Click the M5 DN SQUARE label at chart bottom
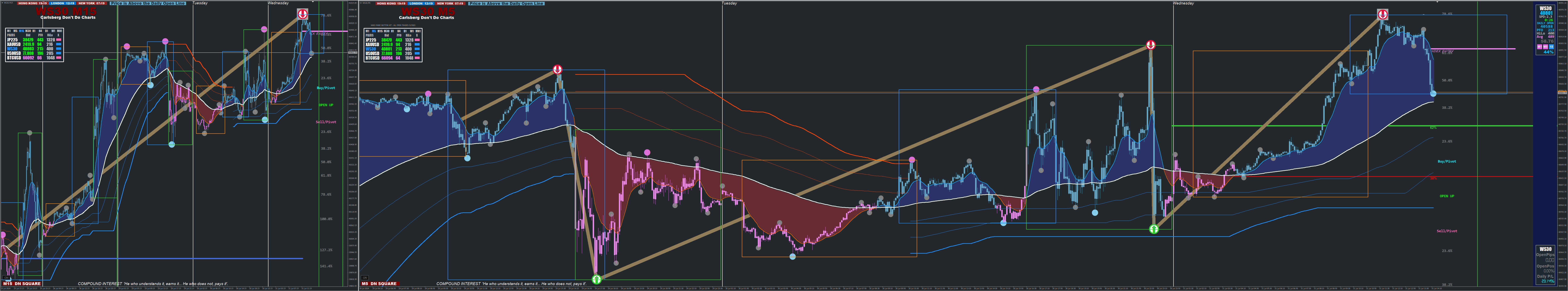This screenshot has width=1568, height=291. (380, 284)
